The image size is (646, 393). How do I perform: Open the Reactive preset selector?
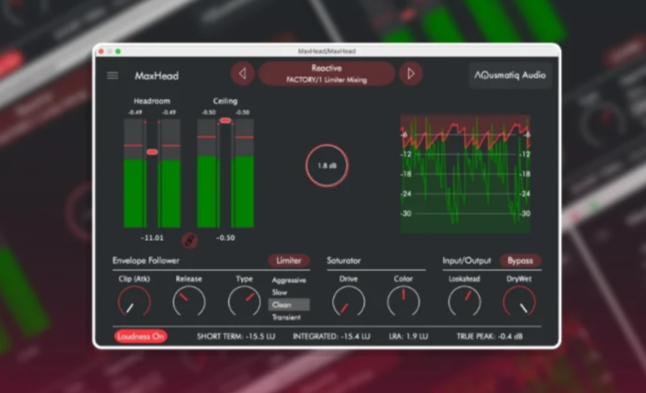(326, 74)
